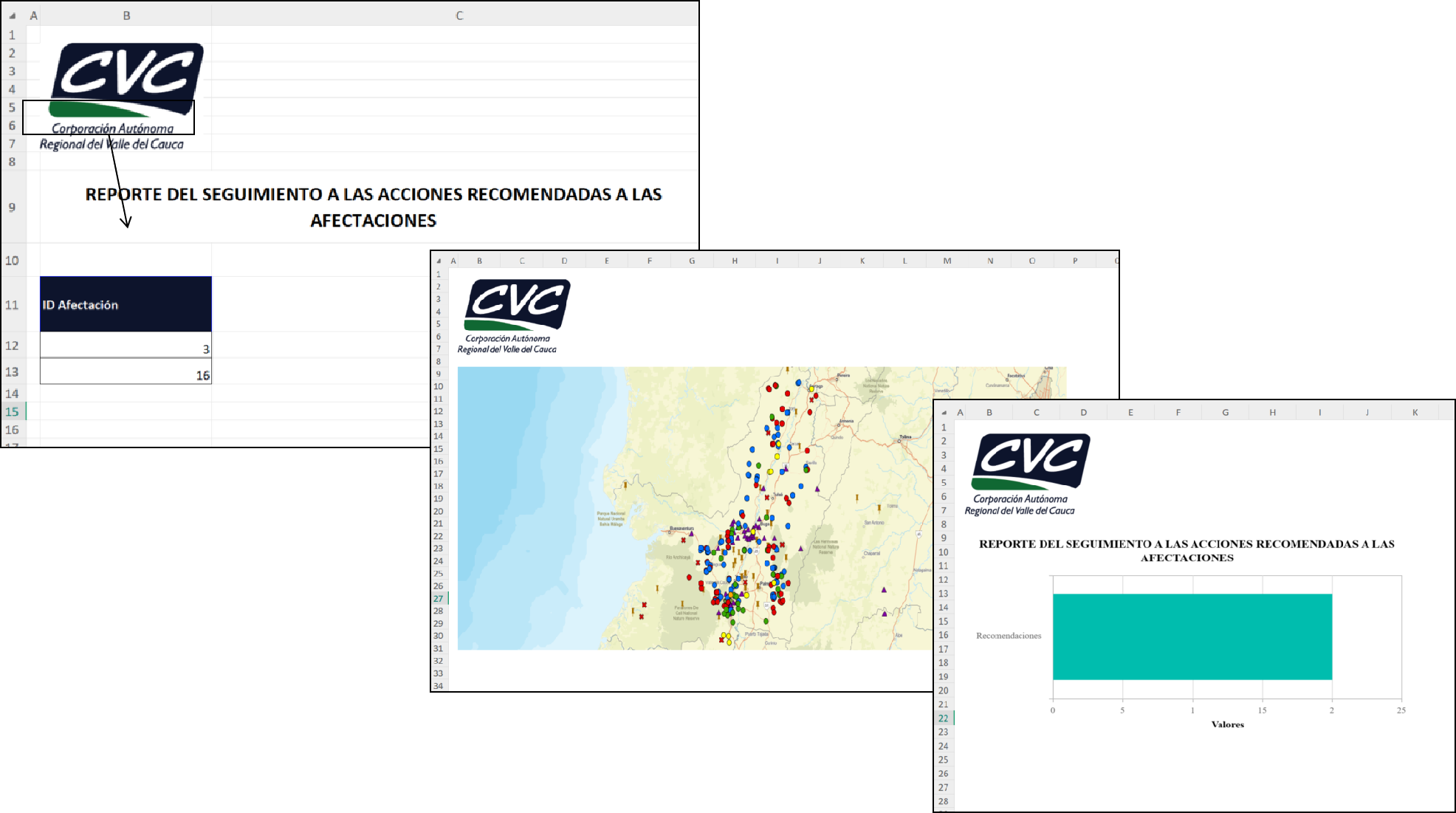Click the Valores axis title below the chart
1456x813 pixels.
(1227, 724)
